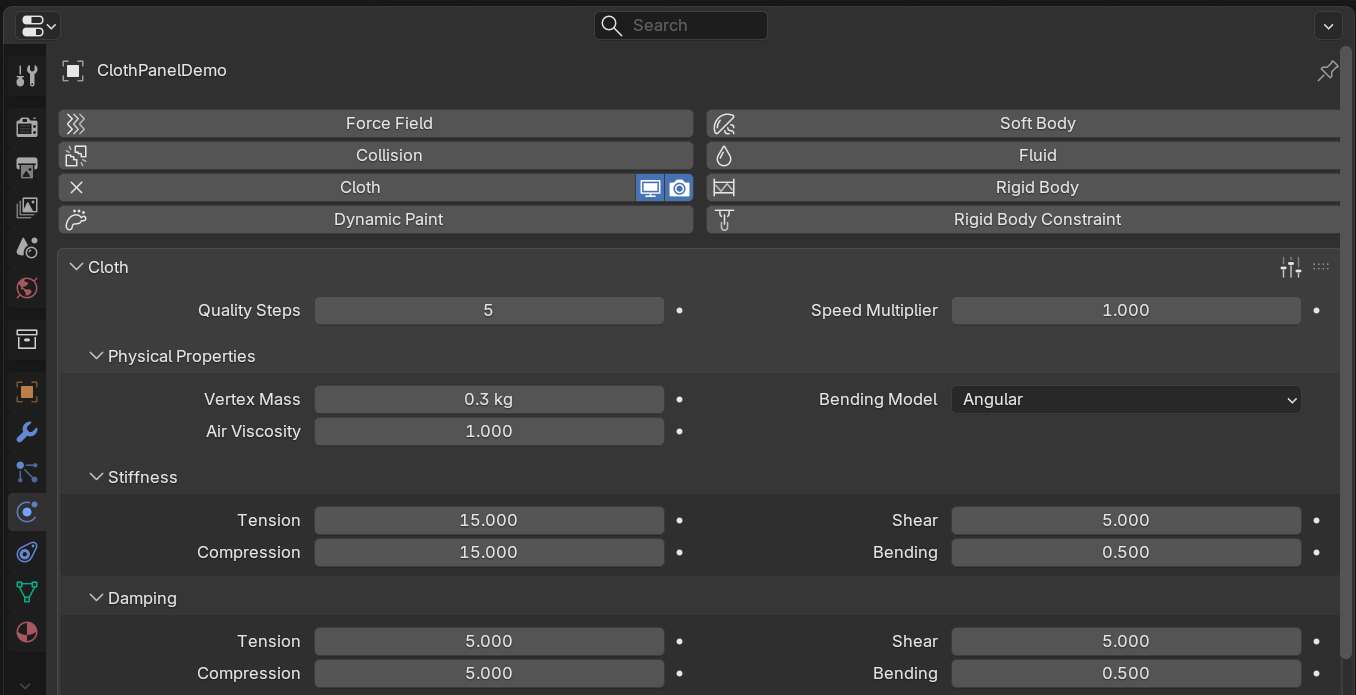Collapse the Stiffness subpanel

point(96,477)
